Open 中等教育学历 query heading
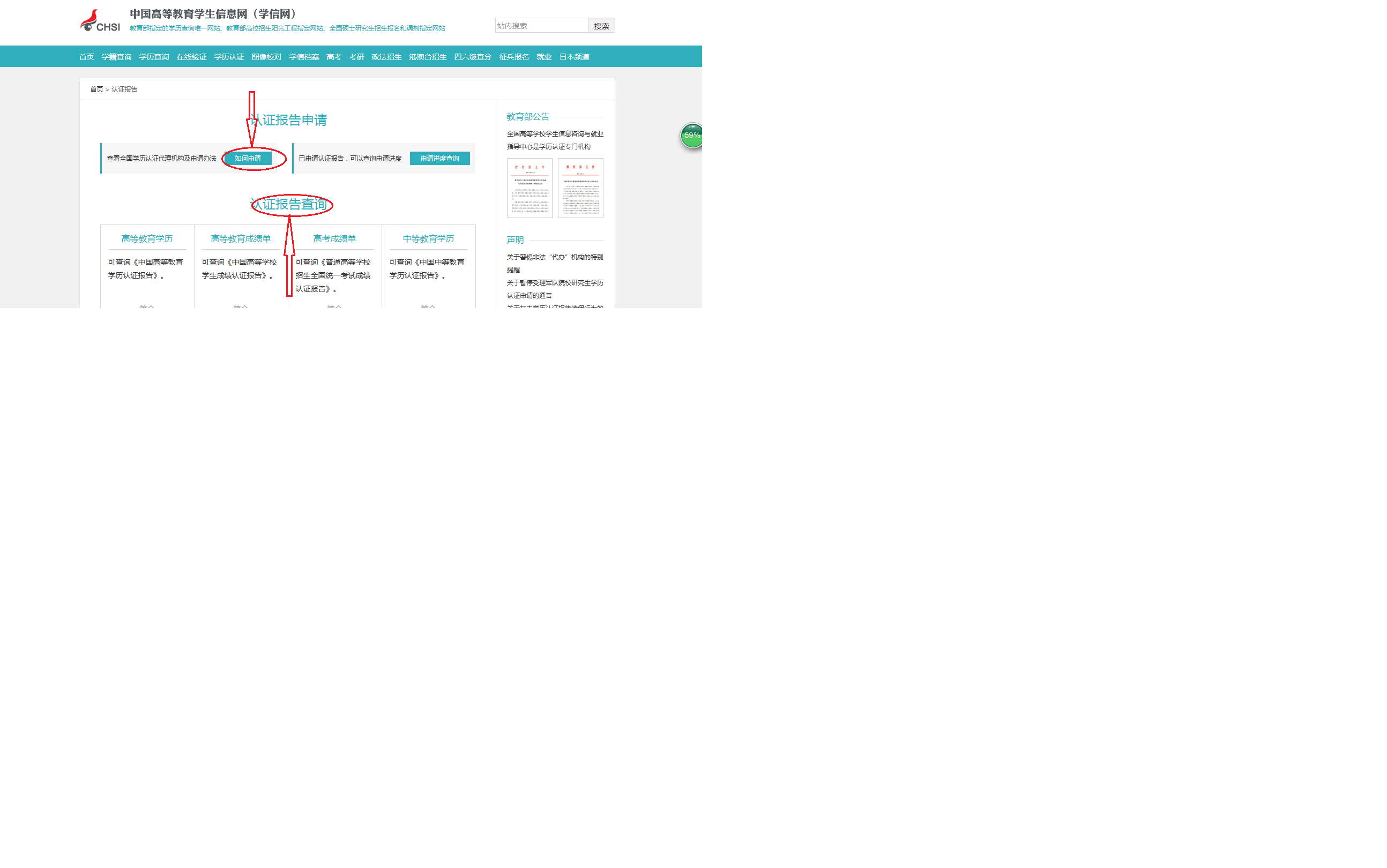The height and width of the screenshot is (868, 1387). tap(428, 239)
